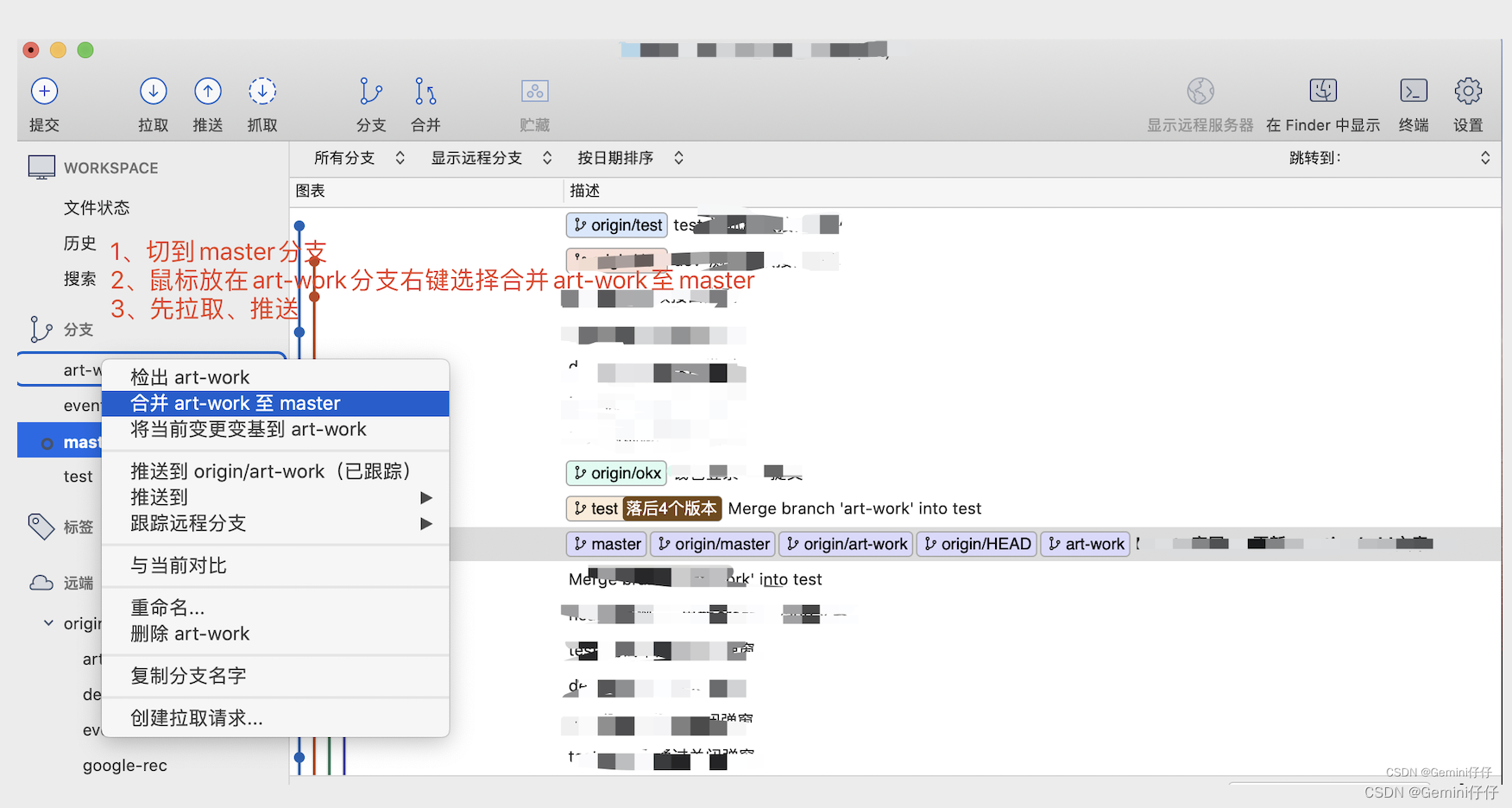Choose 复制分支名字 menu entry
Image resolution: width=1512 pixels, height=808 pixels.
[x=275, y=676]
